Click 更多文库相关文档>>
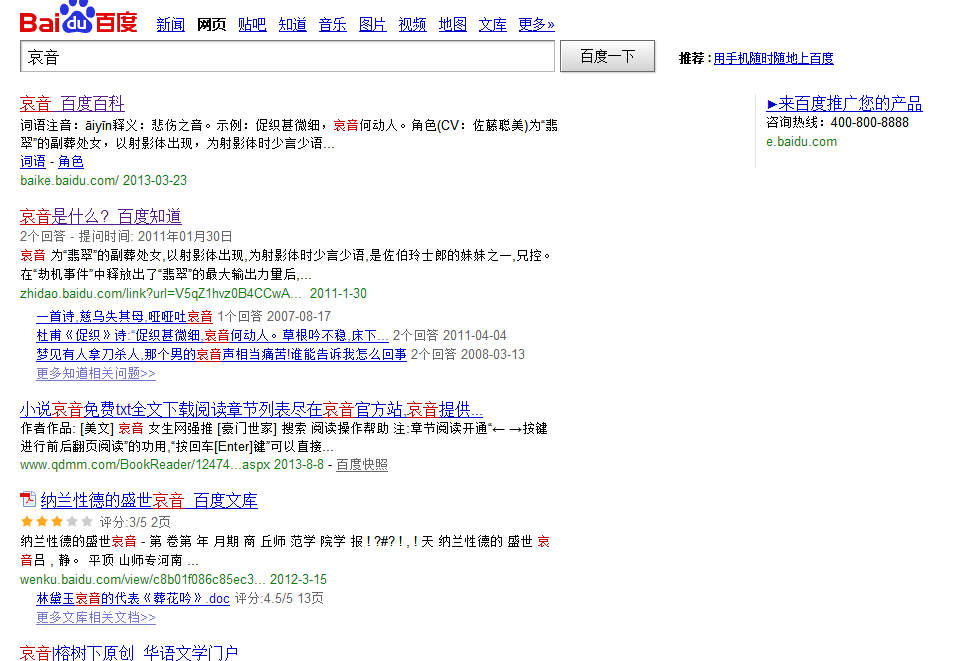 pos(96,618)
